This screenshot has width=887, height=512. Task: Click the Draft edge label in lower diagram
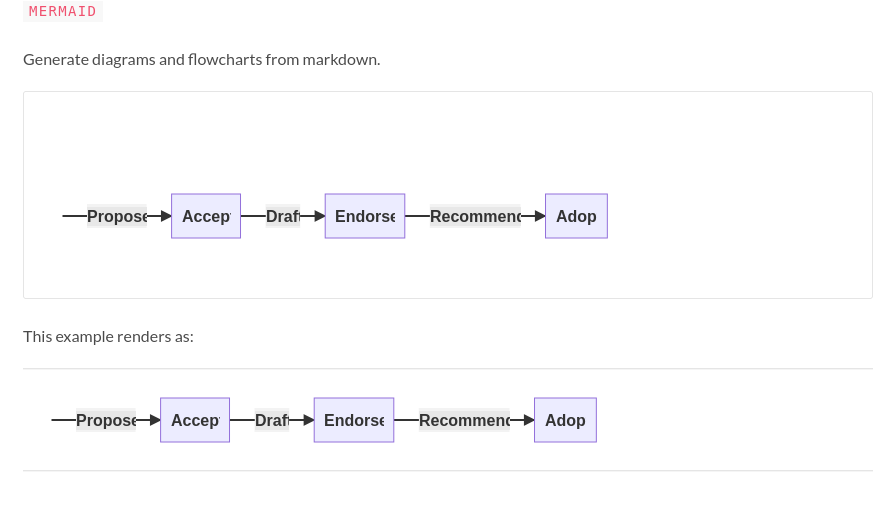(272, 420)
